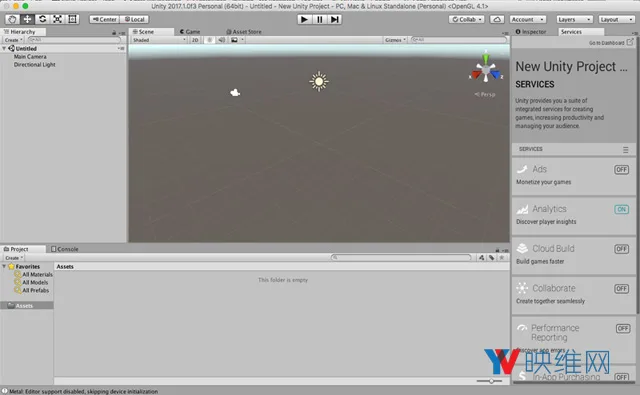Select the Scale tool
Viewport: 640px width, 395px height.
(x=57, y=19)
